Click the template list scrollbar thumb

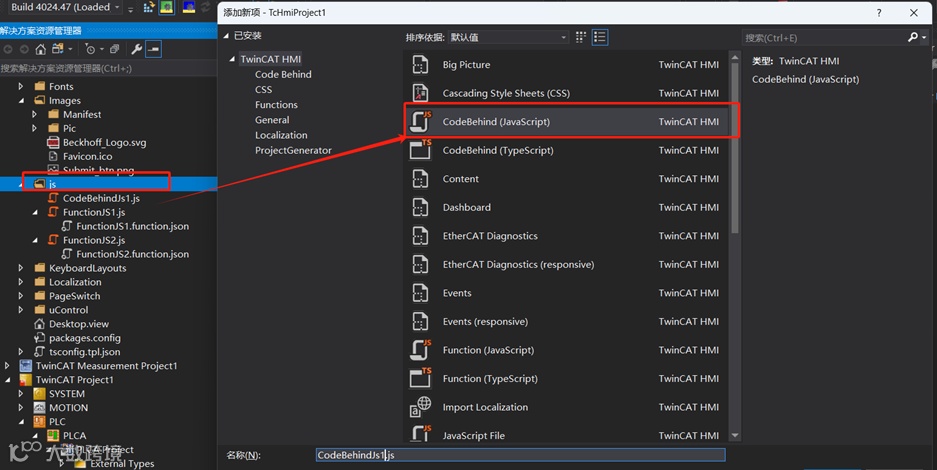[735, 148]
